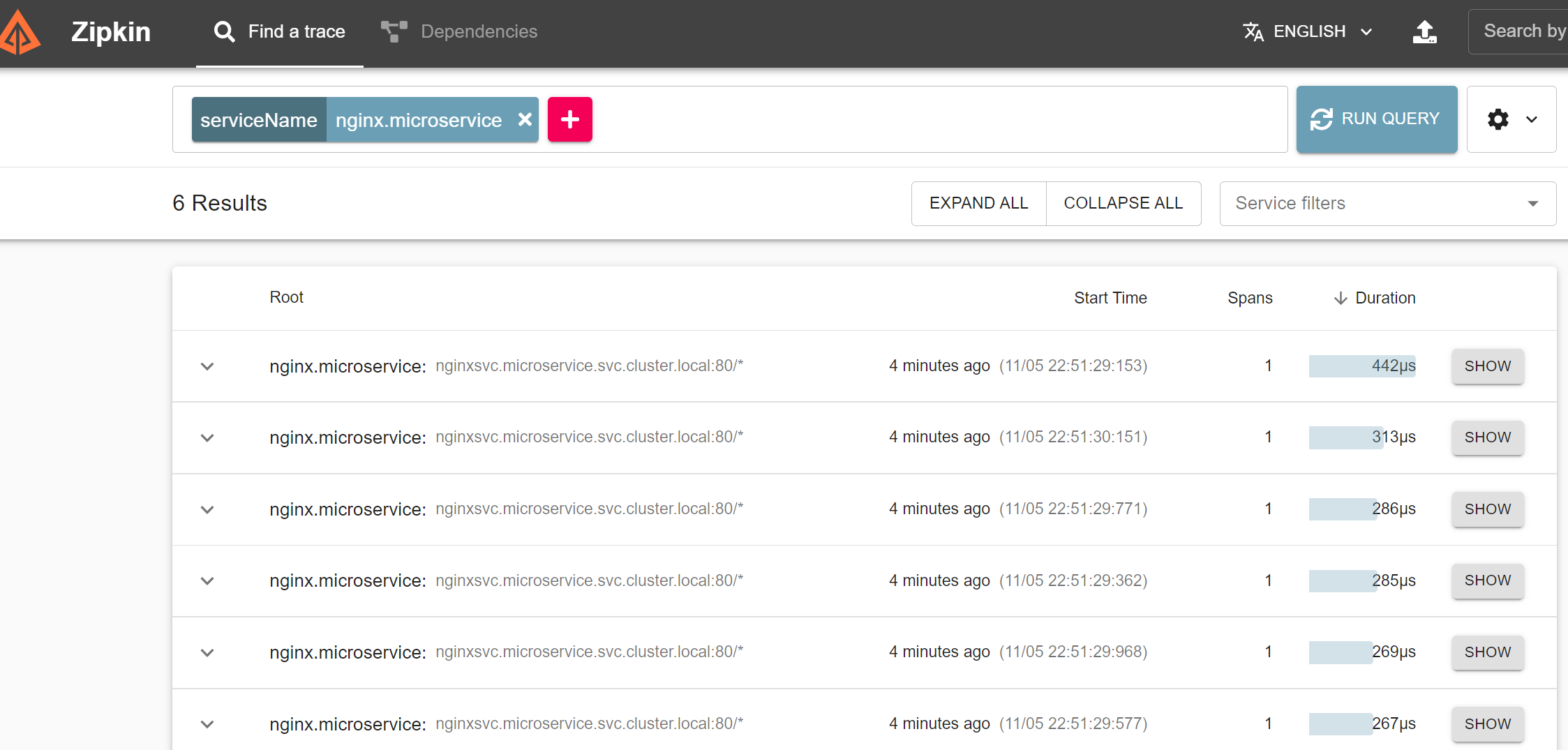The width and height of the screenshot is (1568, 750).
Task: Click the Dependencies graph icon
Action: click(394, 32)
